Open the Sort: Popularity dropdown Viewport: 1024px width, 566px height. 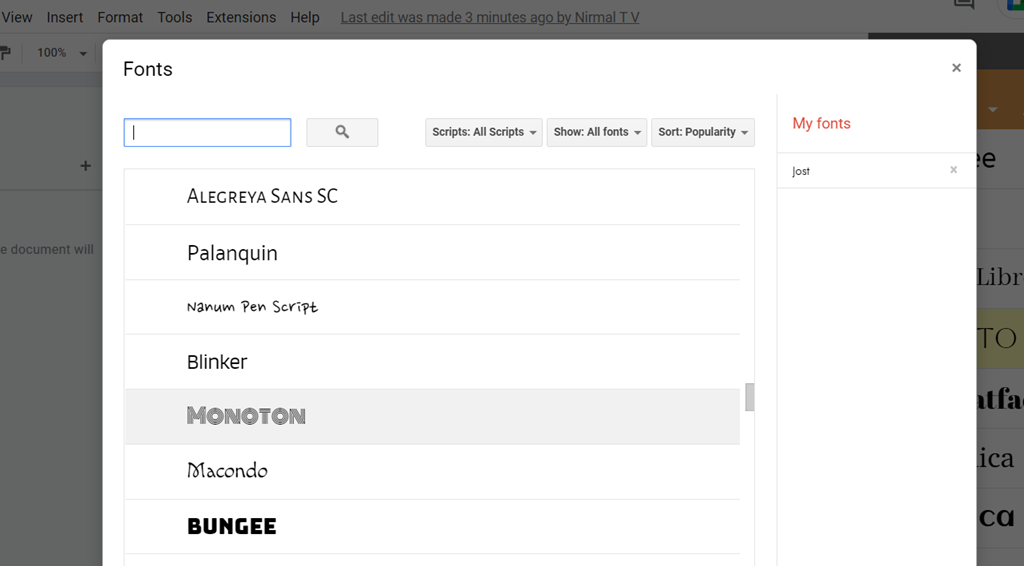click(x=703, y=133)
